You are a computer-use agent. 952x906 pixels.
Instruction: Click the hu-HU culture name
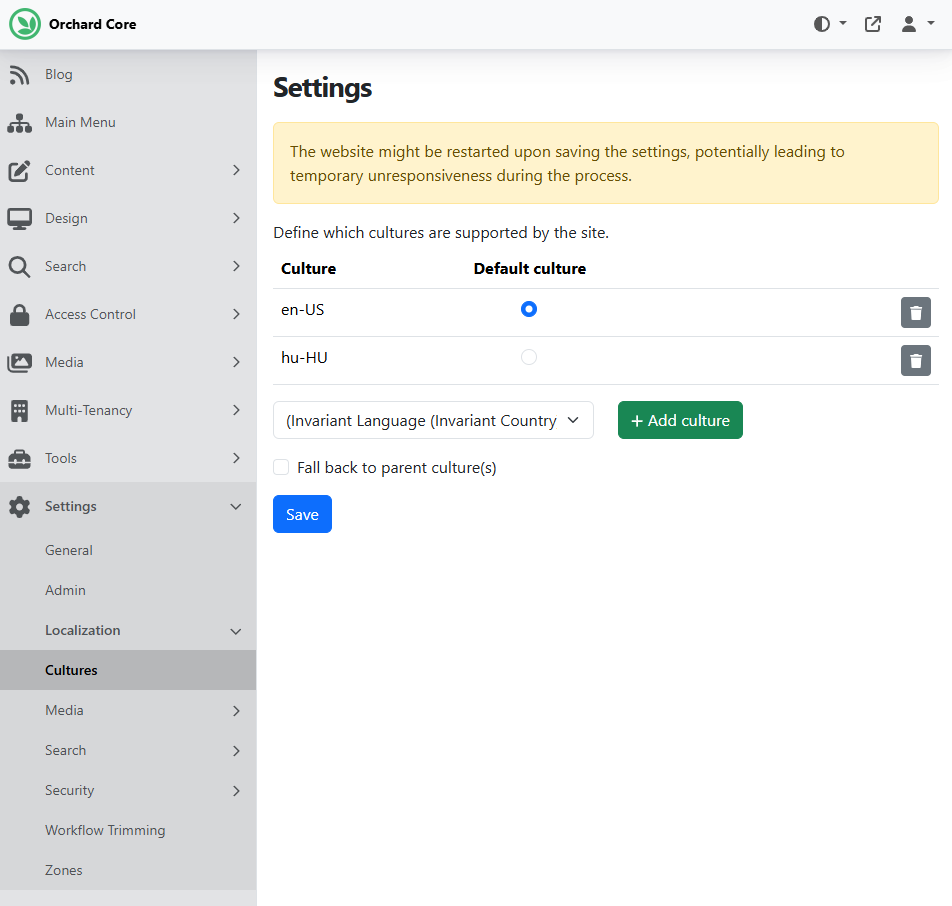pos(304,358)
